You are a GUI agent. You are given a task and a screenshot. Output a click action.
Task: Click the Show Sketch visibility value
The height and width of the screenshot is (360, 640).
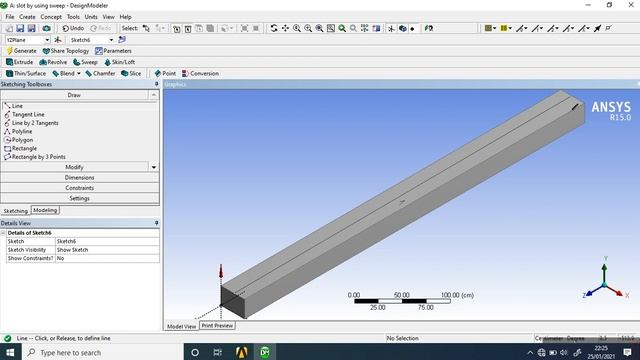(x=107, y=250)
